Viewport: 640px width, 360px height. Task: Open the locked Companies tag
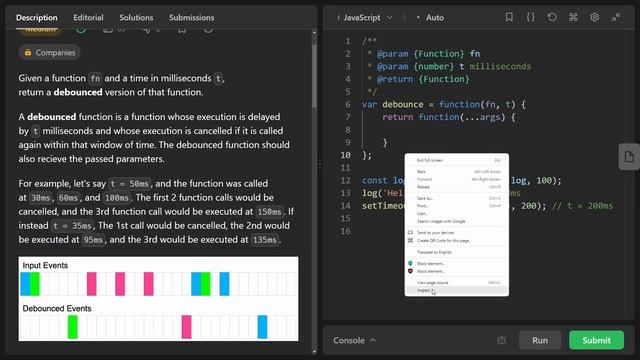point(49,53)
